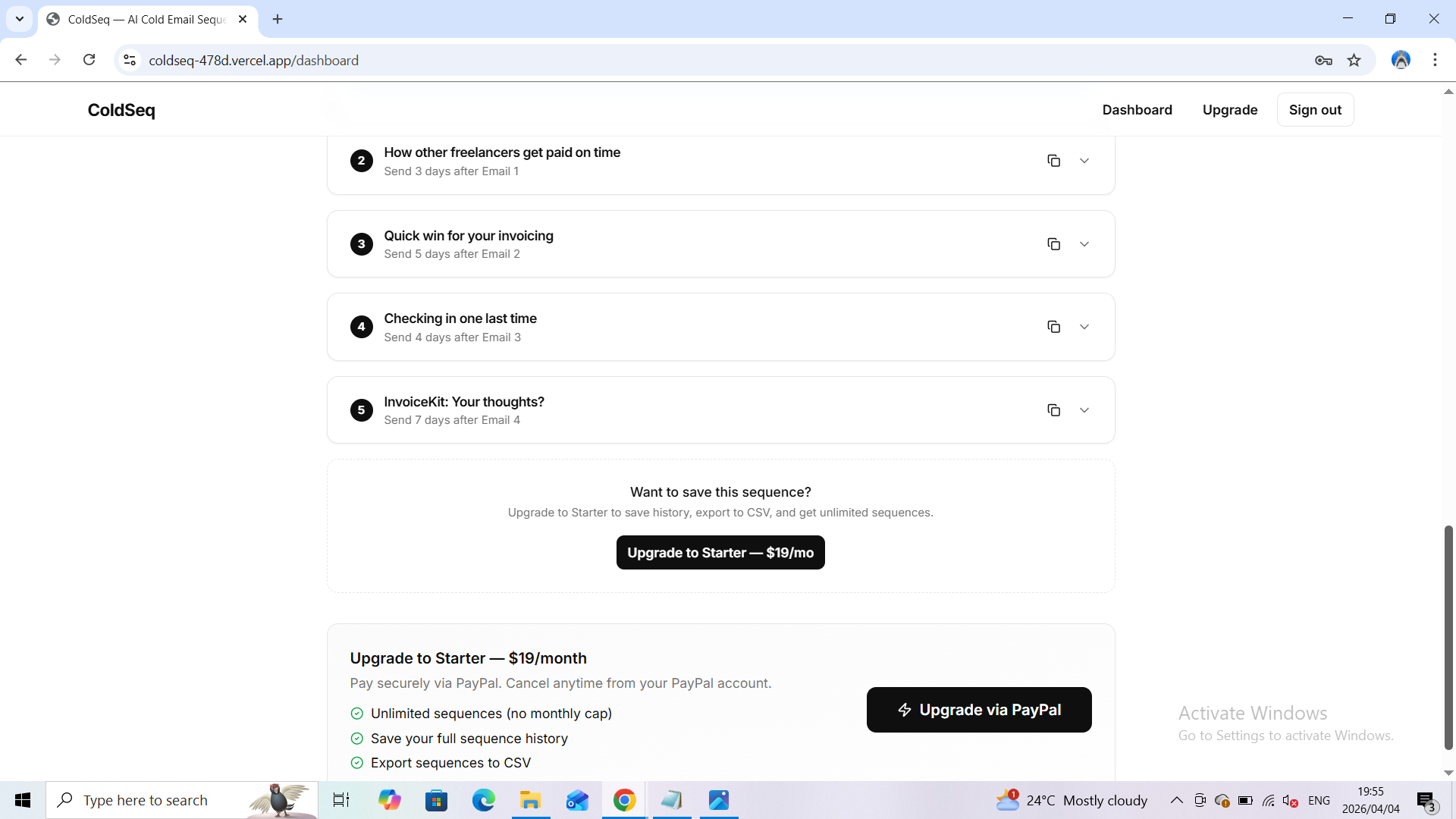
Task: Click the ColdSeq logo
Action: click(121, 110)
